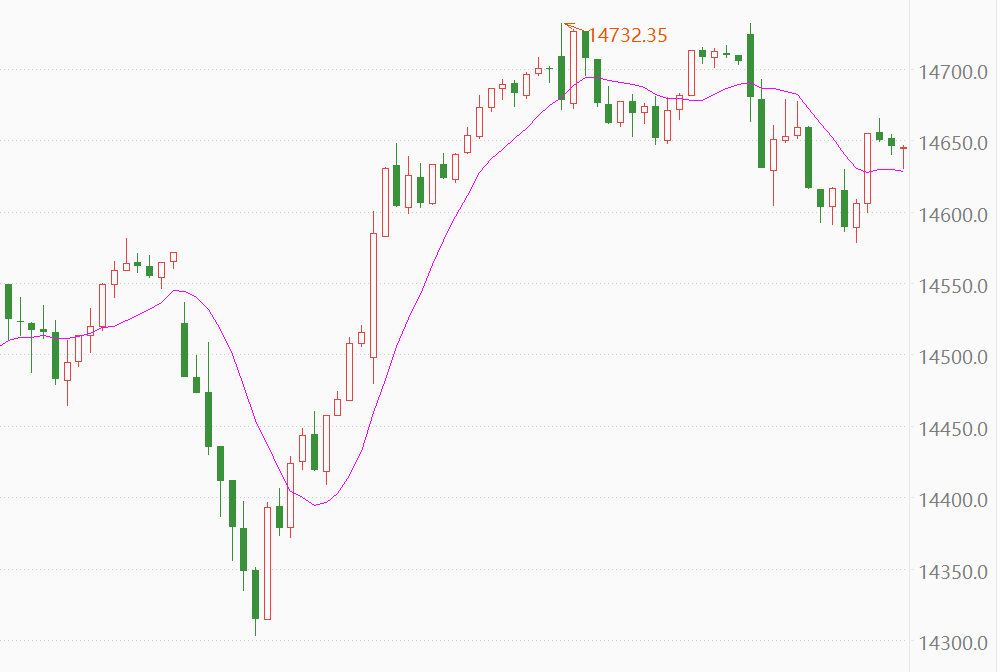Click the 14300.0 price axis label
Viewport: 997px width, 672px height.
click(952, 643)
